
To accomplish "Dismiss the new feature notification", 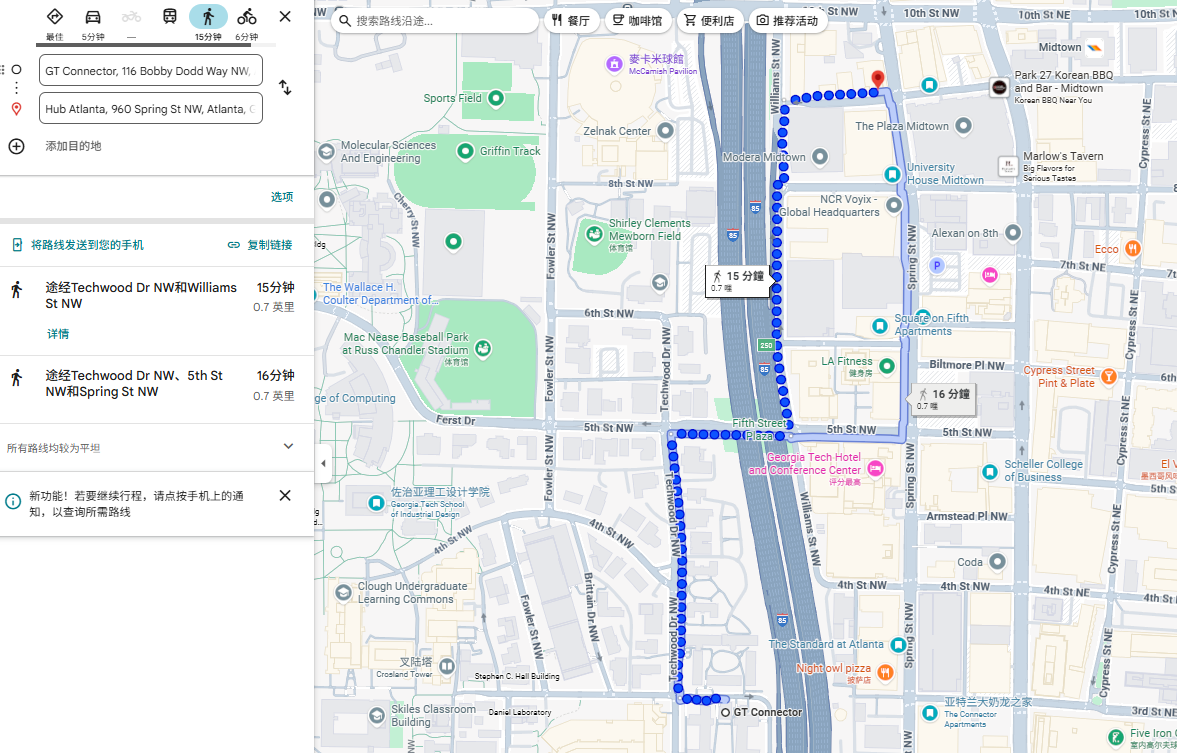I will point(285,496).
